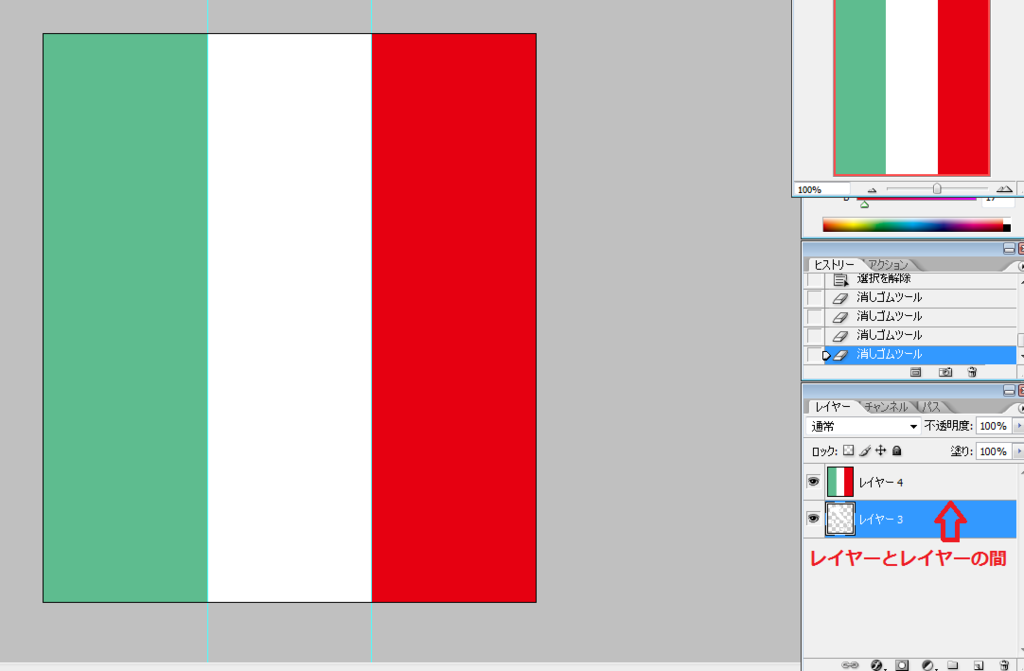This screenshot has height=671, width=1024.
Task: Hide レイヤー 4 with its eye icon
Action: [x=813, y=482]
